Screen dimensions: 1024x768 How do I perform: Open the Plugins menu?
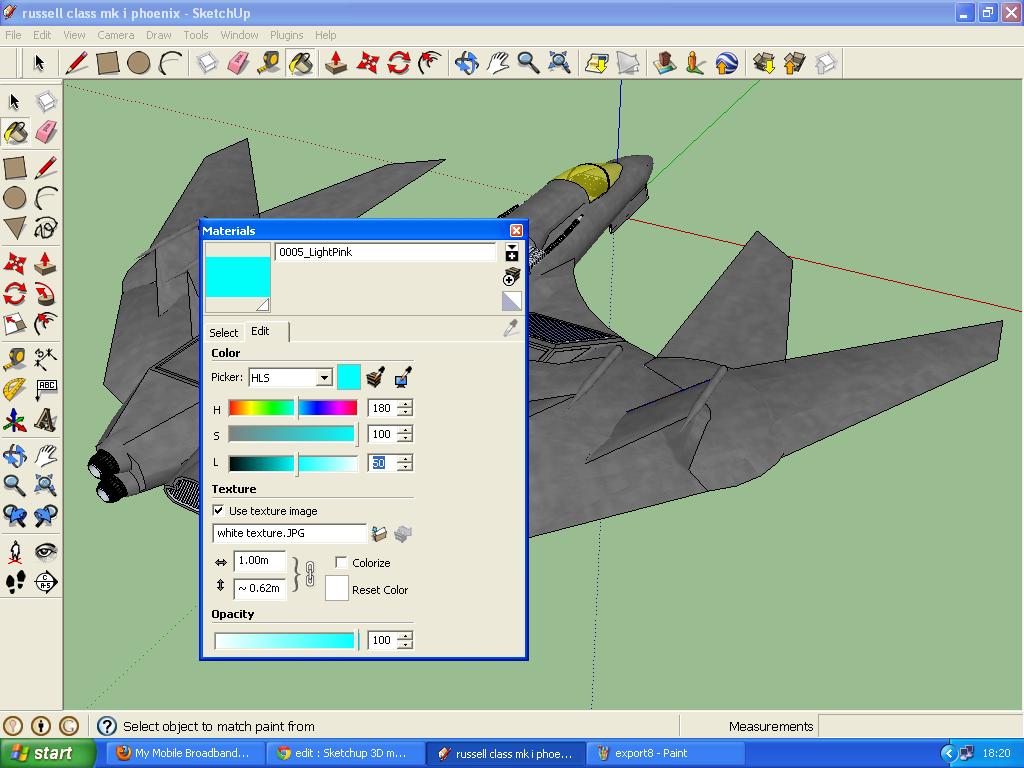(286, 35)
